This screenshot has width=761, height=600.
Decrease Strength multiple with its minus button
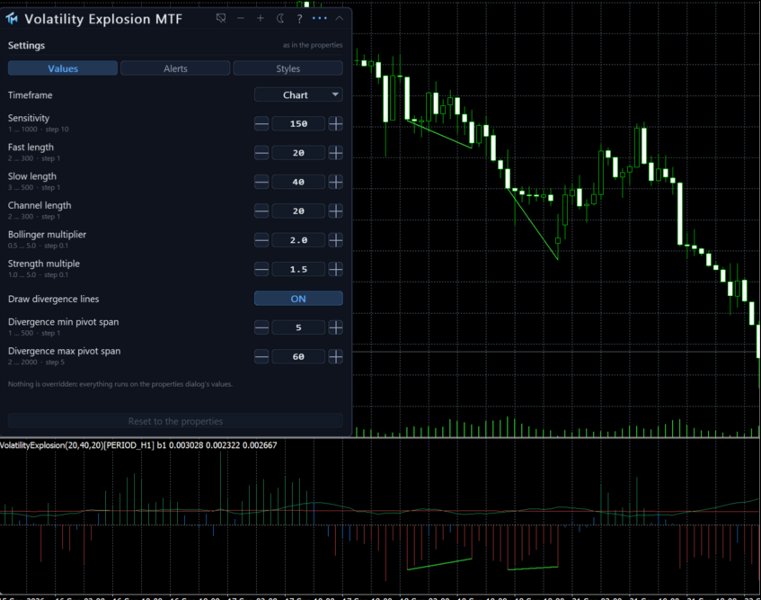(x=261, y=269)
